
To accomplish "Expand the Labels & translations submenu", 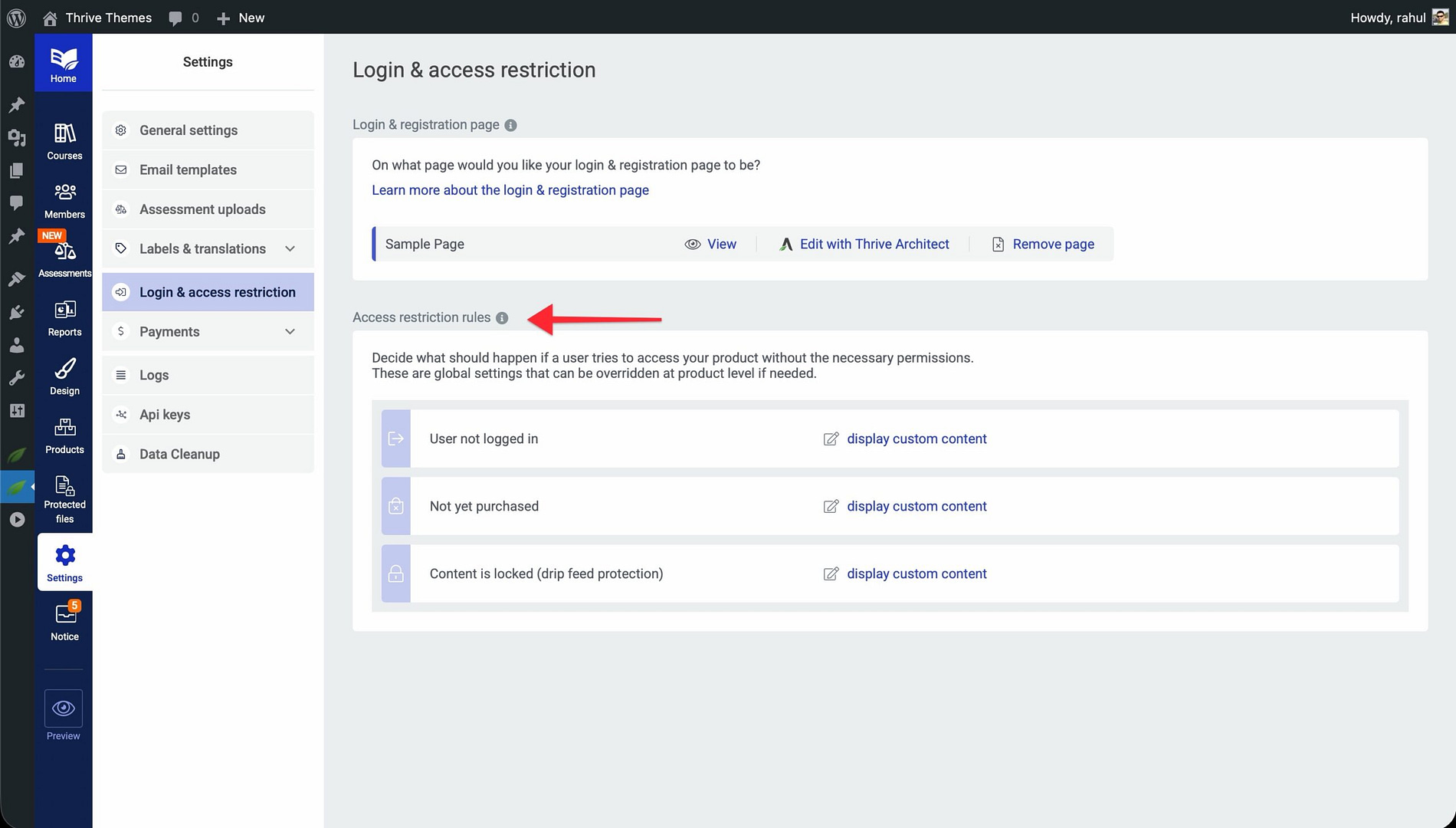I will [290, 248].
